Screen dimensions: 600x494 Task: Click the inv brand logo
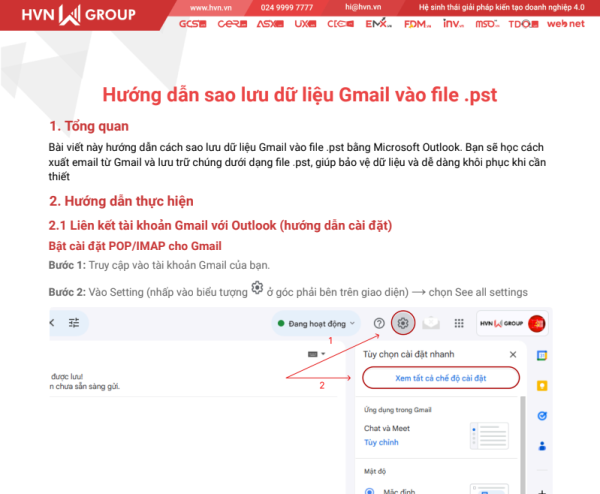click(x=453, y=24)
